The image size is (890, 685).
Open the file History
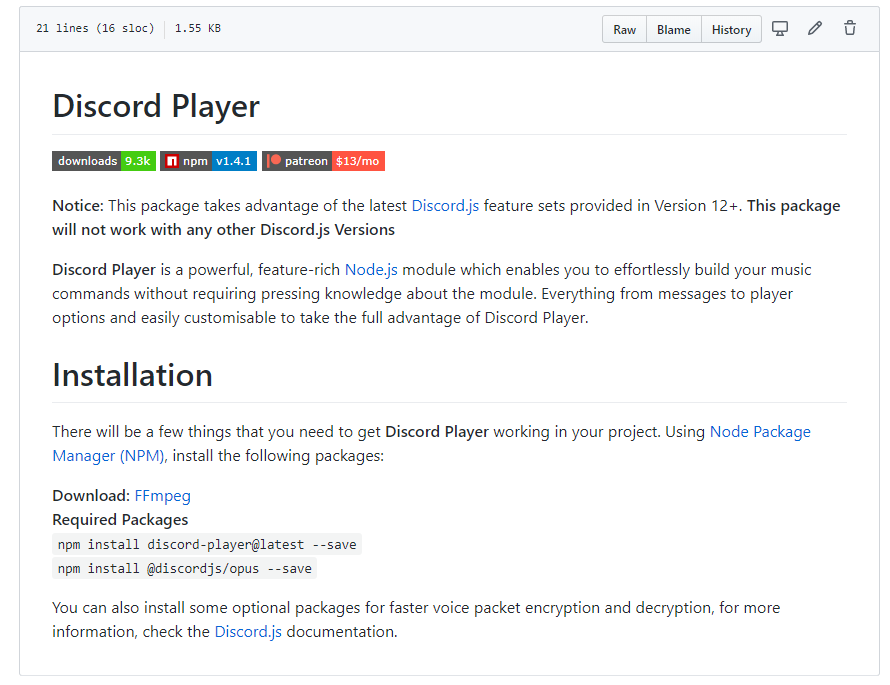pos(731,30)
